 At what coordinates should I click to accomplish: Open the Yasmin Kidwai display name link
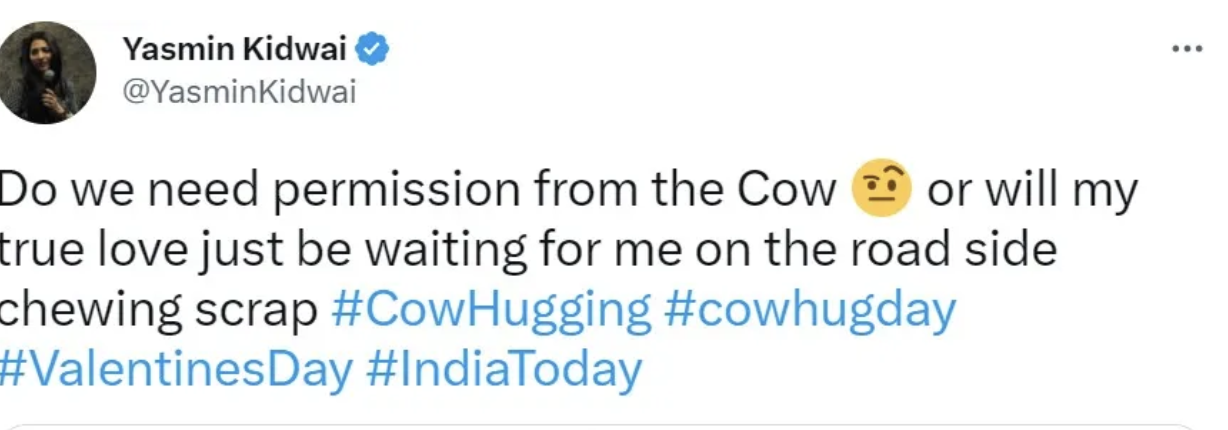click(236, 49)
